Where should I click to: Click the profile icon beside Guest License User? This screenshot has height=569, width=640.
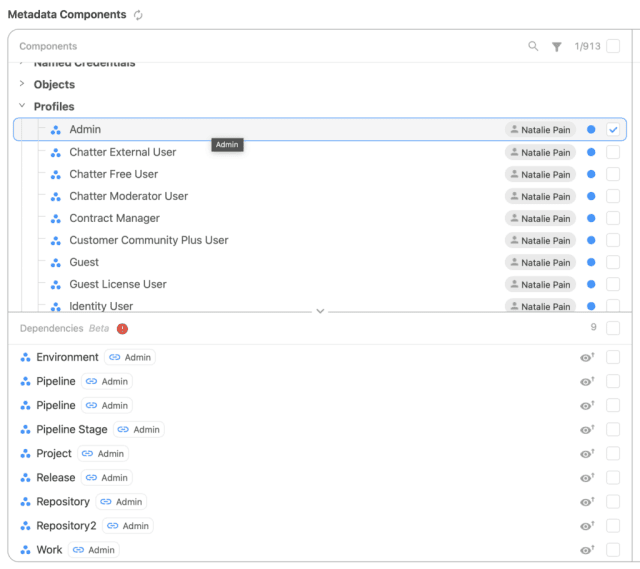pos(56,284)
